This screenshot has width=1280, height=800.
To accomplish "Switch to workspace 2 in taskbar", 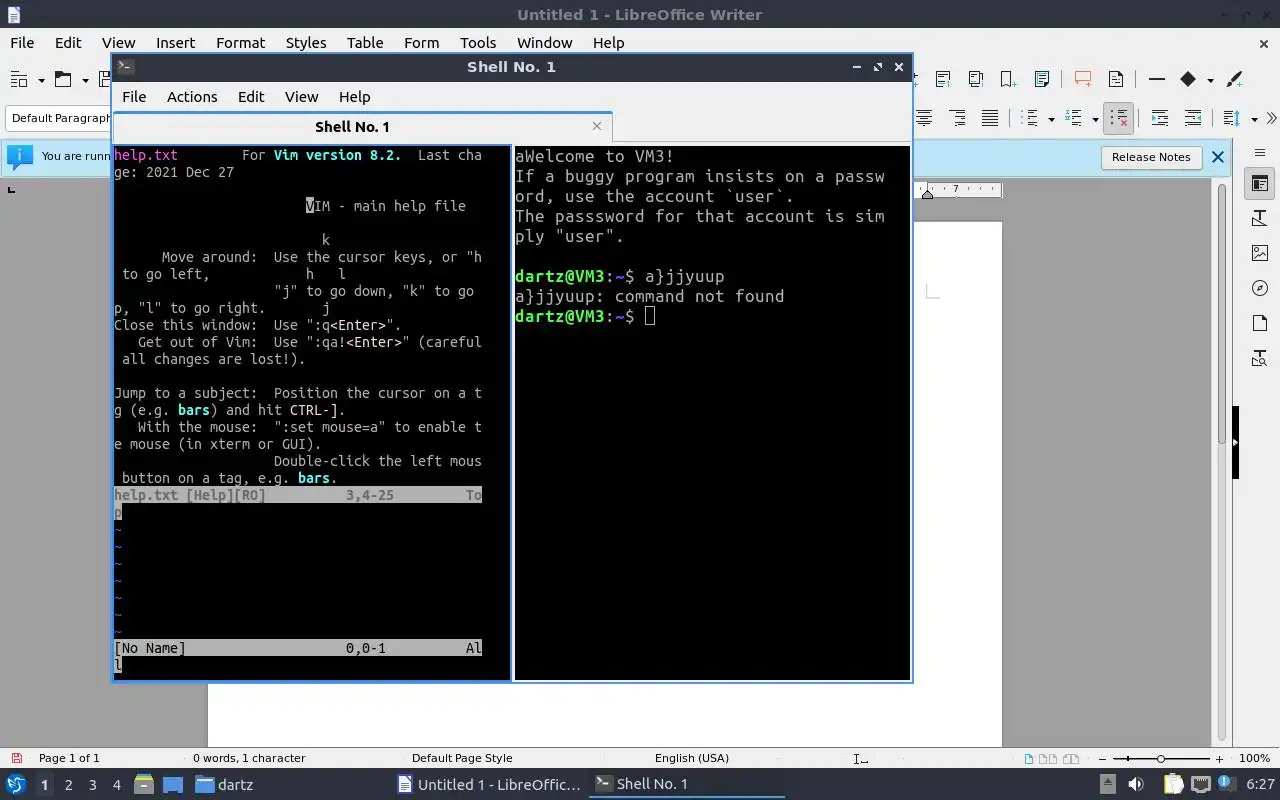I will tap(68, 785).
